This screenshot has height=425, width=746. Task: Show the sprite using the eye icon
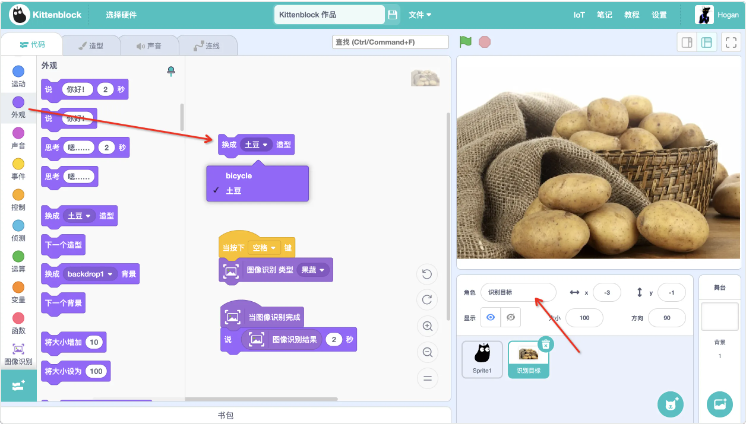pos(490,317)
